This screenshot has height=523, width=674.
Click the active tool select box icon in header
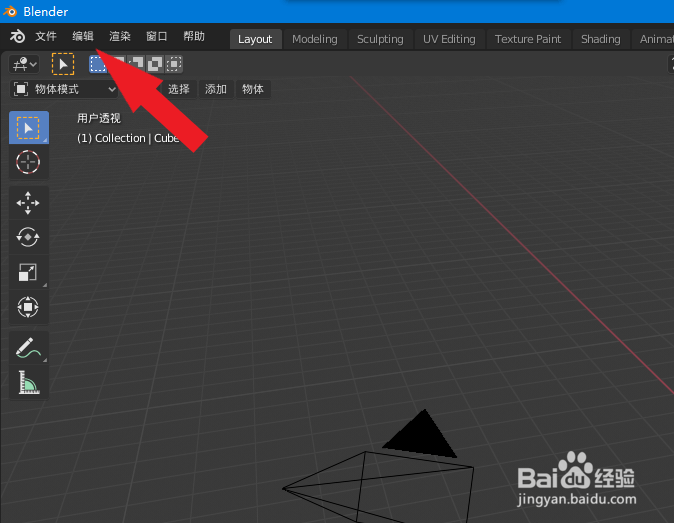coord(63,64)
